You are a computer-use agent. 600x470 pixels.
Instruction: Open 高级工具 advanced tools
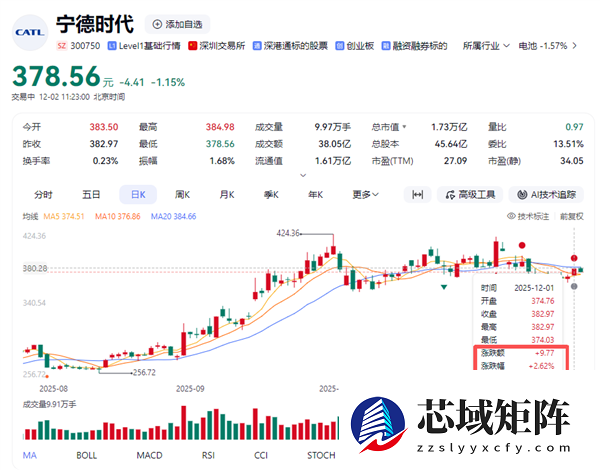click(x=470, y=195)
